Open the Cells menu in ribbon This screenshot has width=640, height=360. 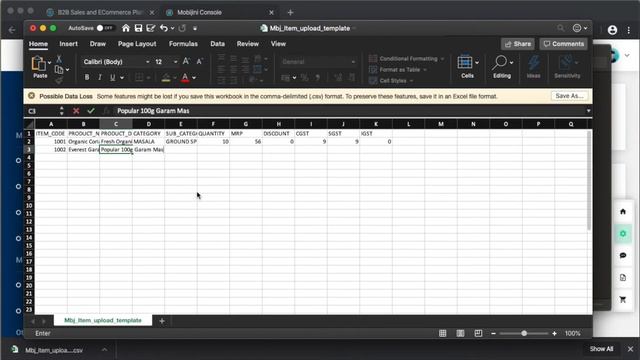click(467, 66)
